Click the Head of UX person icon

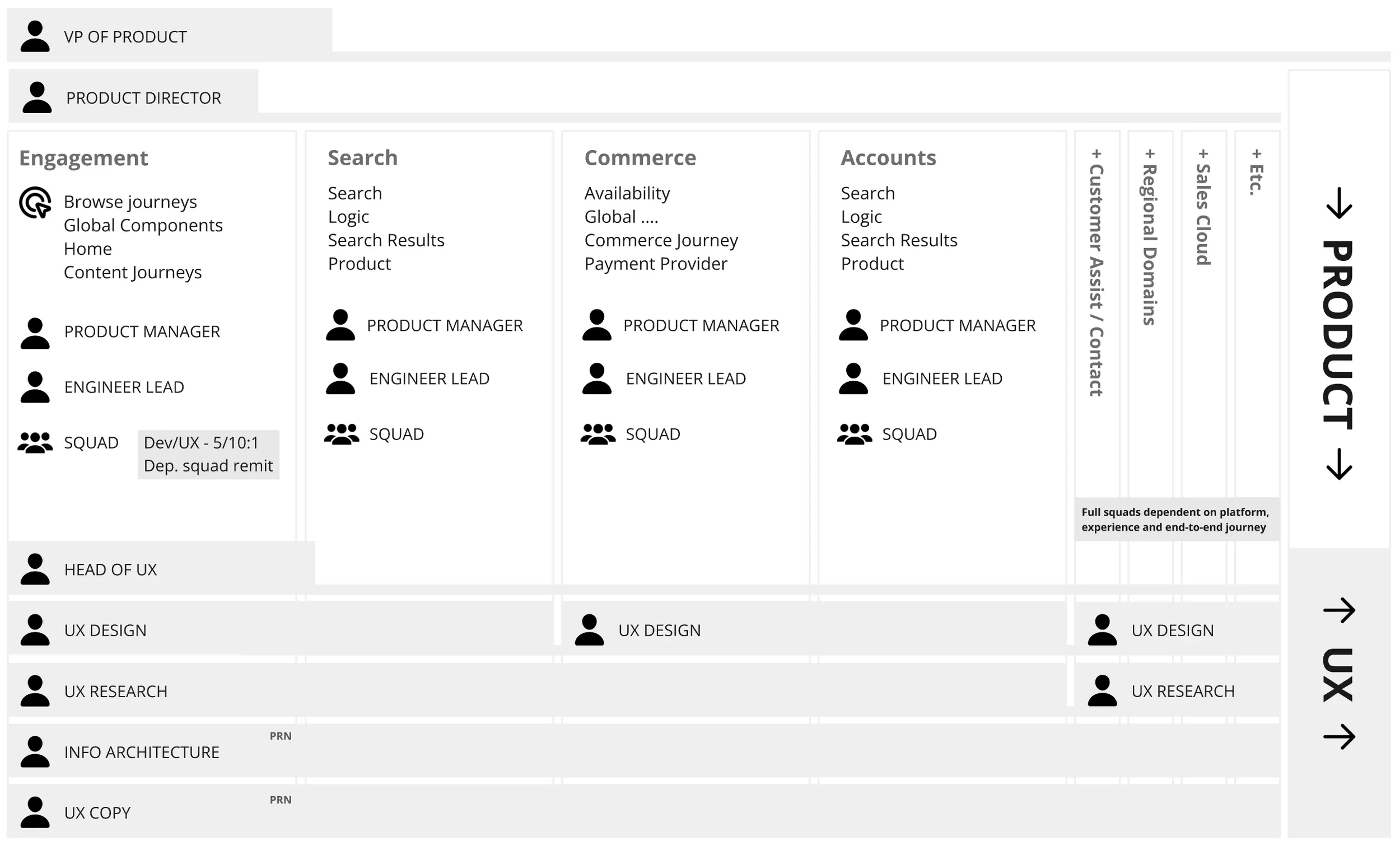[x=35, y=569]
